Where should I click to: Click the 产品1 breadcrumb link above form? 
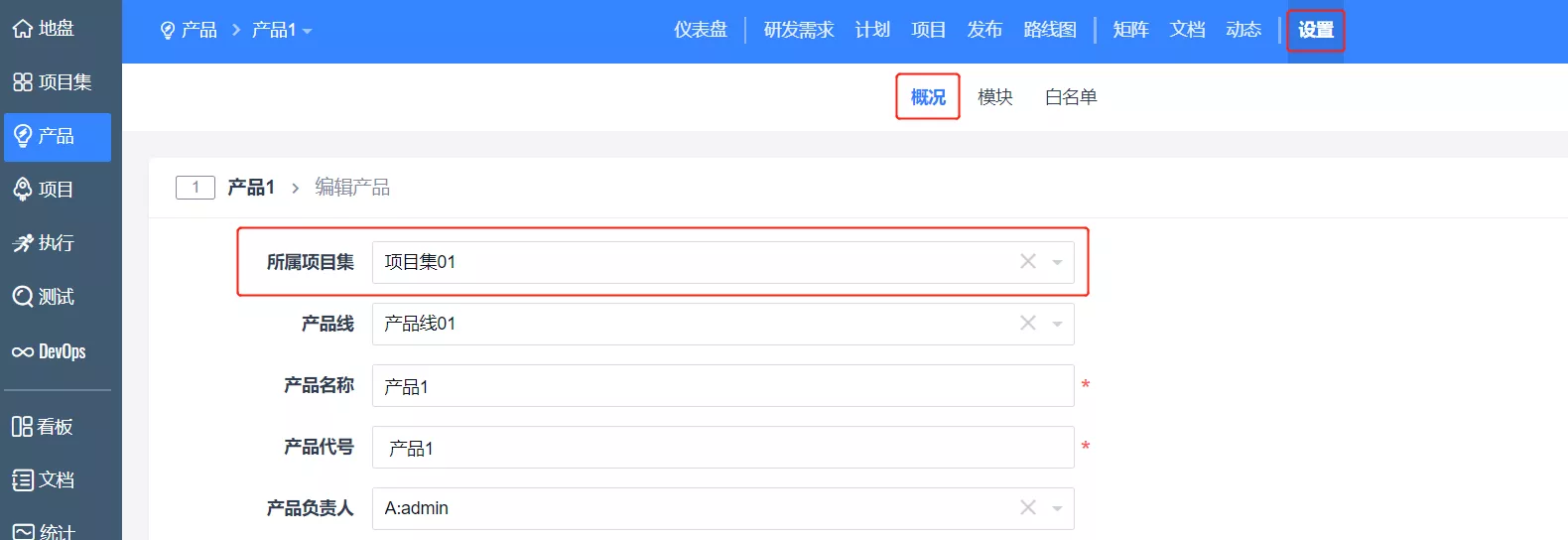point(250,188)
